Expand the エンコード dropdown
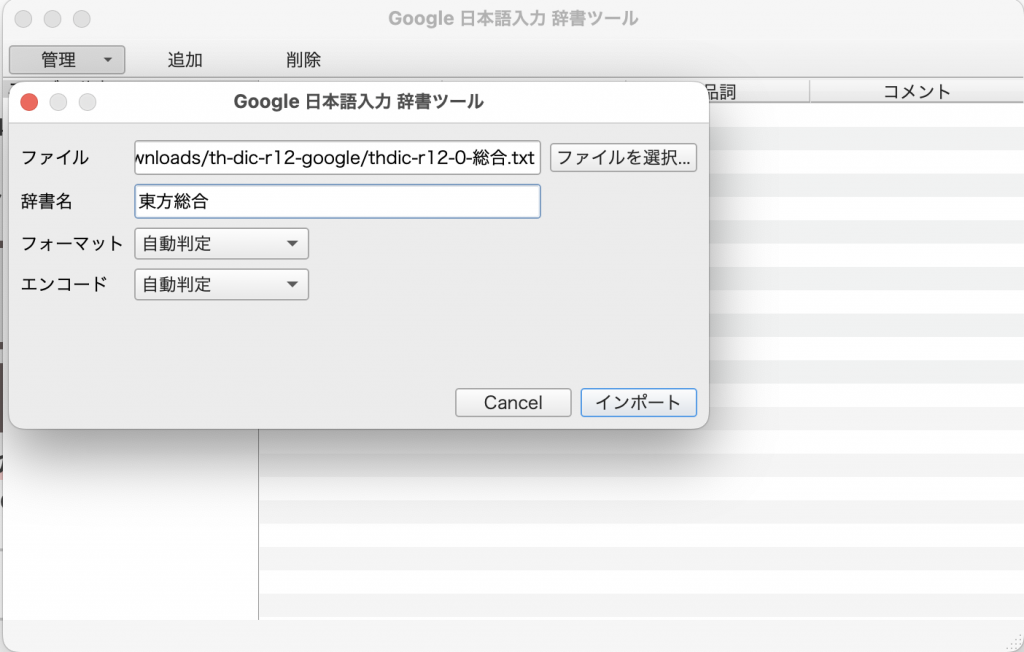This screenshot has width=1024, height=652. click(221, 284)
